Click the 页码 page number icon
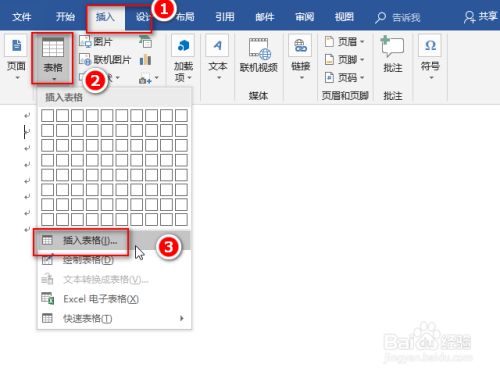 coord(329,78)
